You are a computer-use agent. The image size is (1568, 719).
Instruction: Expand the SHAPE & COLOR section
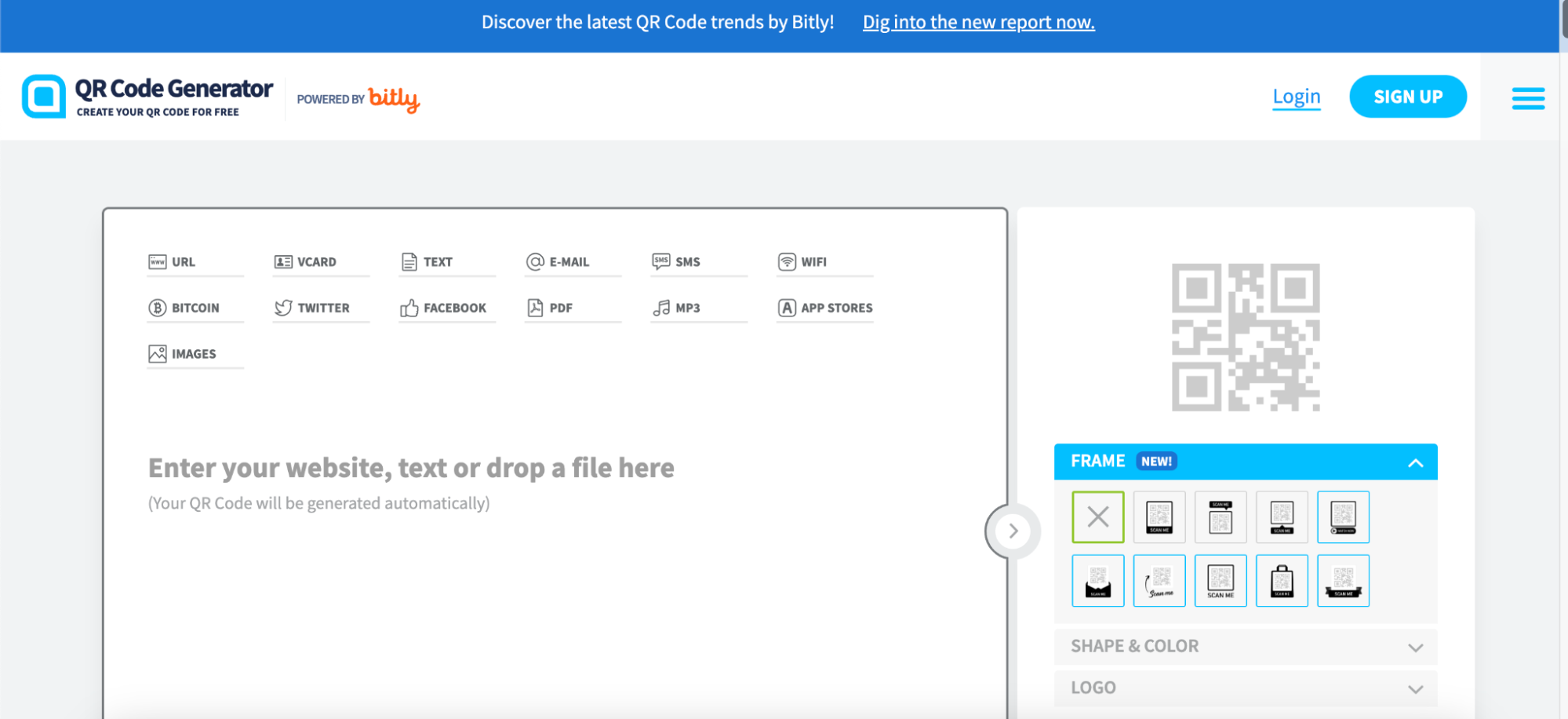(1246, 647)
